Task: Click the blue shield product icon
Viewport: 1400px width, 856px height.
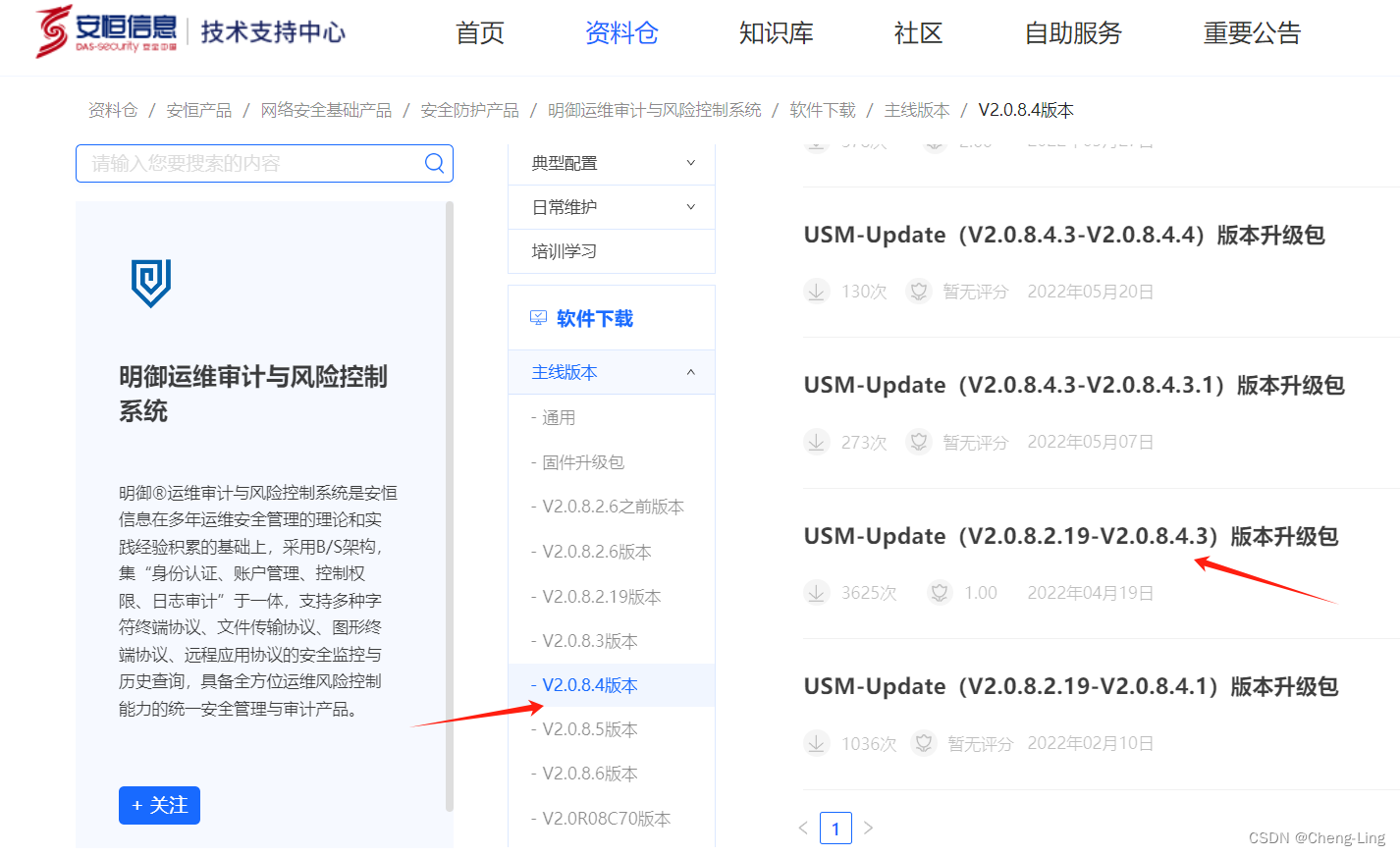Action: click(x=151, y=283)
